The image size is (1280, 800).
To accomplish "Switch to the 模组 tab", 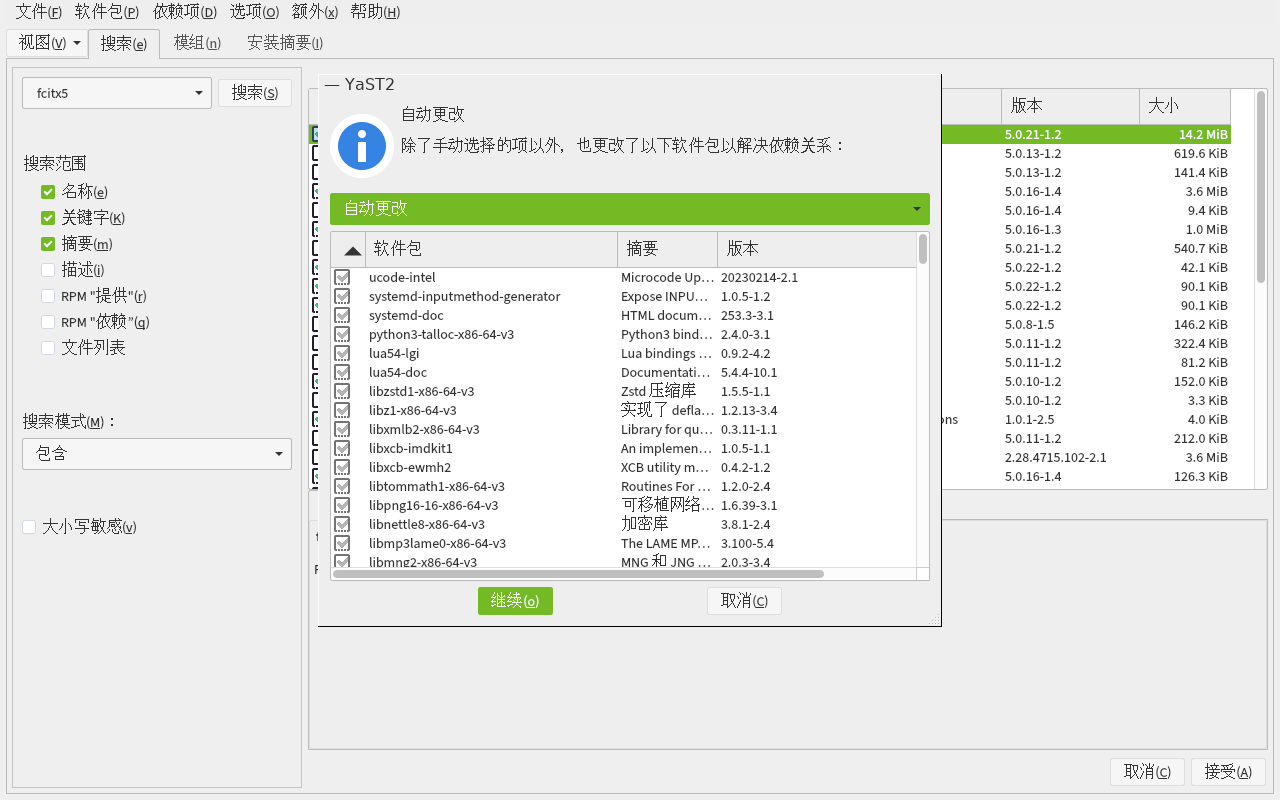I will [x=197, y=43].
